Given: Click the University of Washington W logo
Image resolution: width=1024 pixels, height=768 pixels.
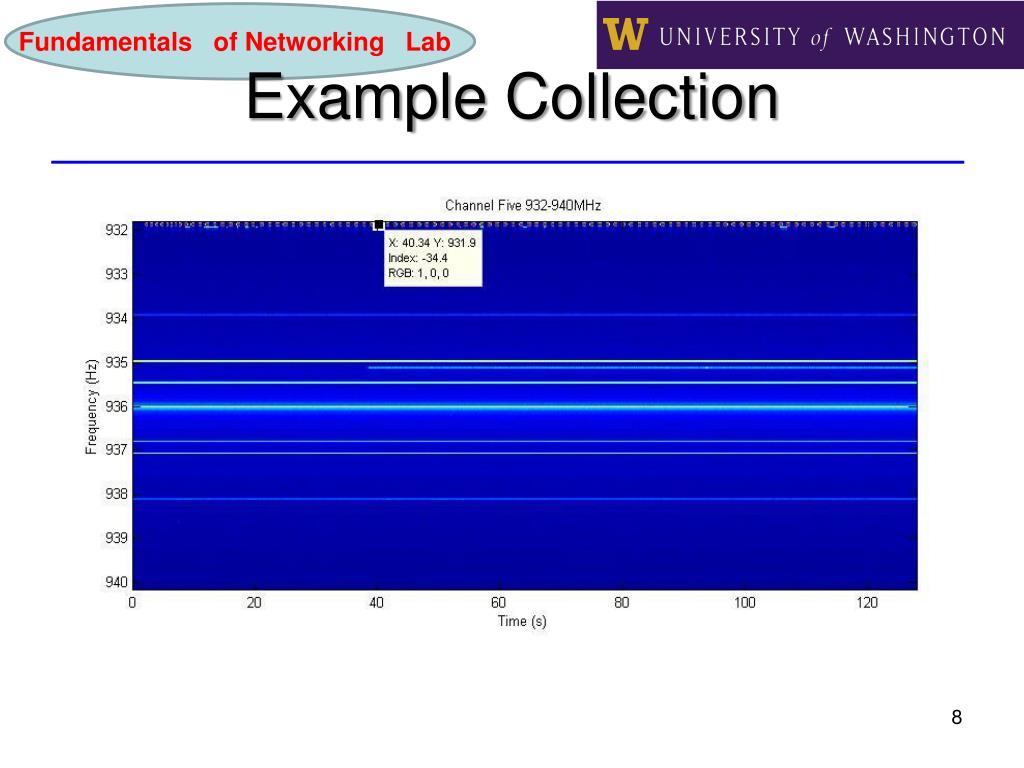Looking at the screenshot, I should tap(625, 34).
